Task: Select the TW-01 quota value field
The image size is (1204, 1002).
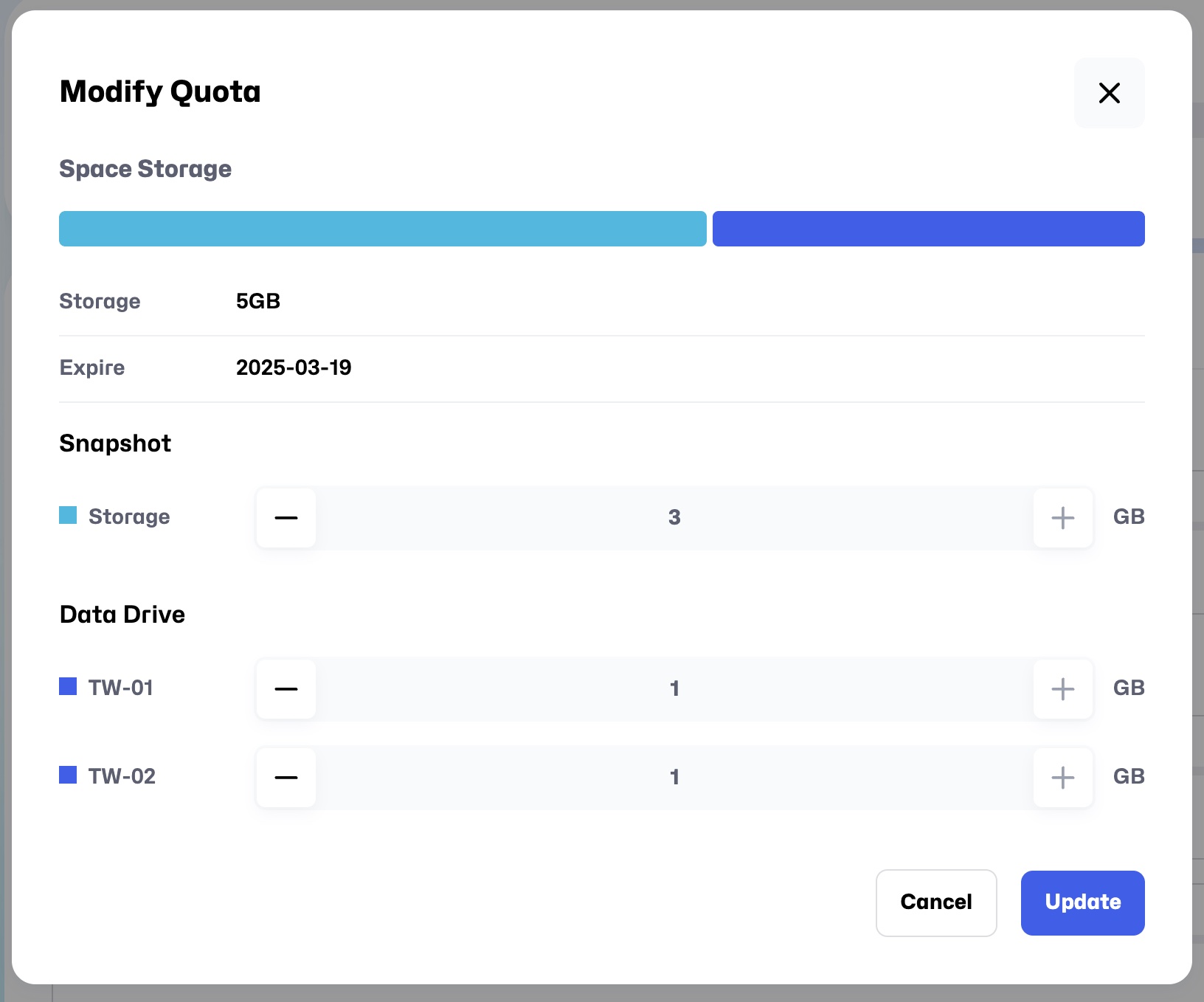Action: [x=674, y=688]
